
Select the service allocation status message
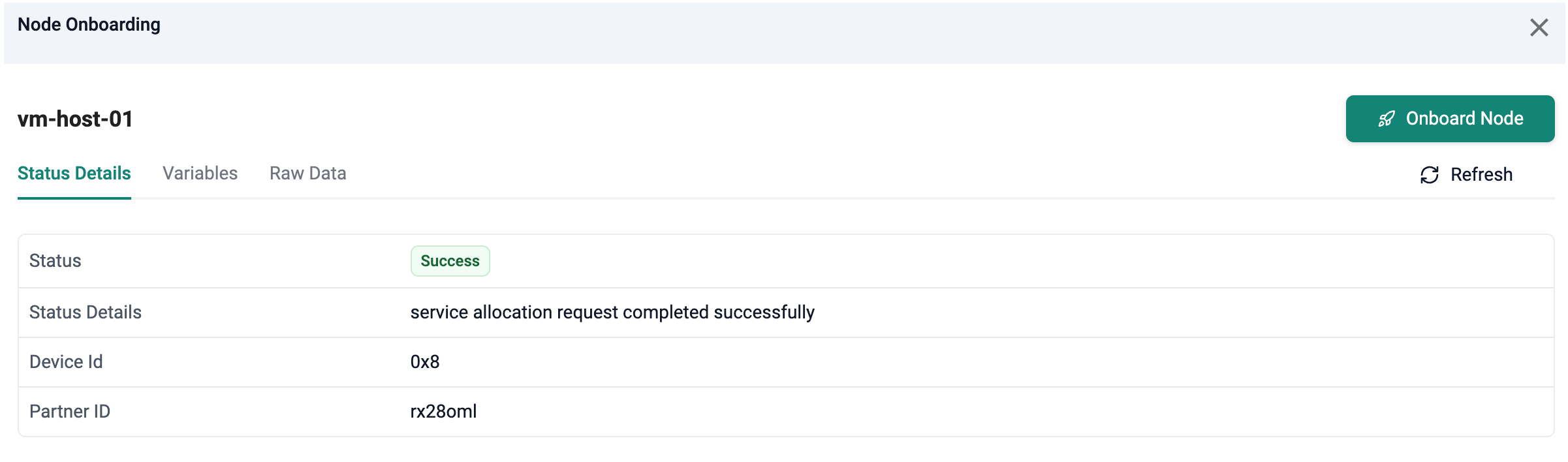(612, 313)
